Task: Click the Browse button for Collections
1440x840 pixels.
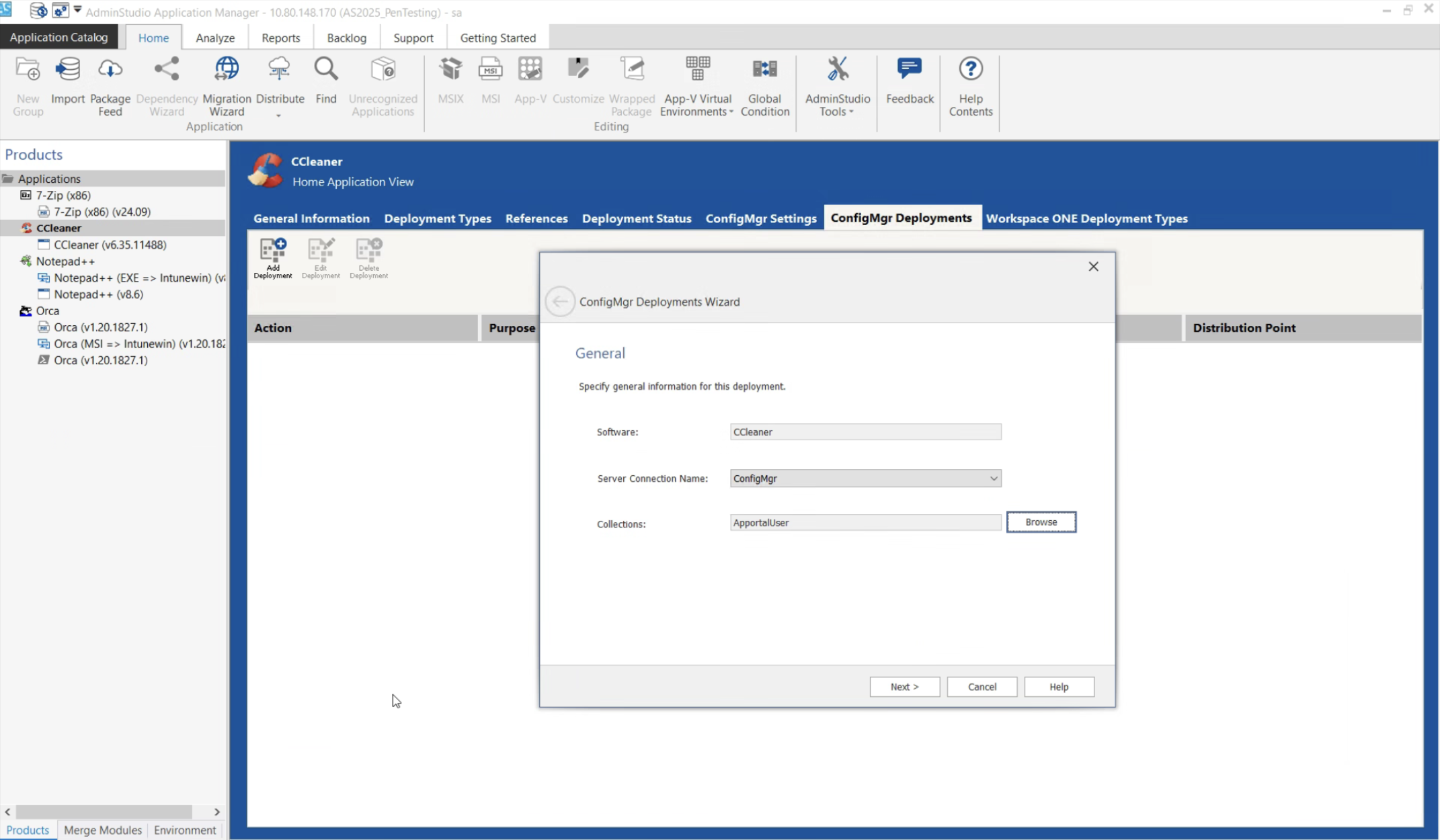Action: click(x=1041, y=522)
